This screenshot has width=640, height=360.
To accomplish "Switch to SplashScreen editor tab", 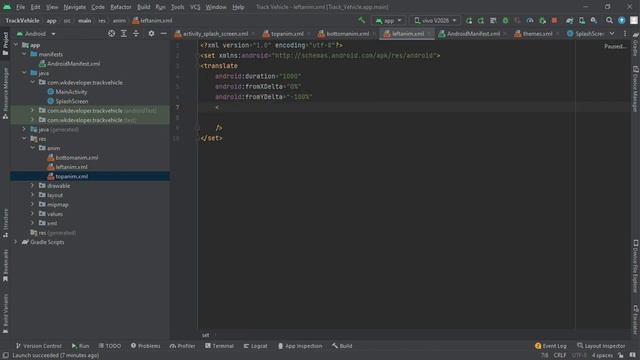I will click(x=585, y=34).
